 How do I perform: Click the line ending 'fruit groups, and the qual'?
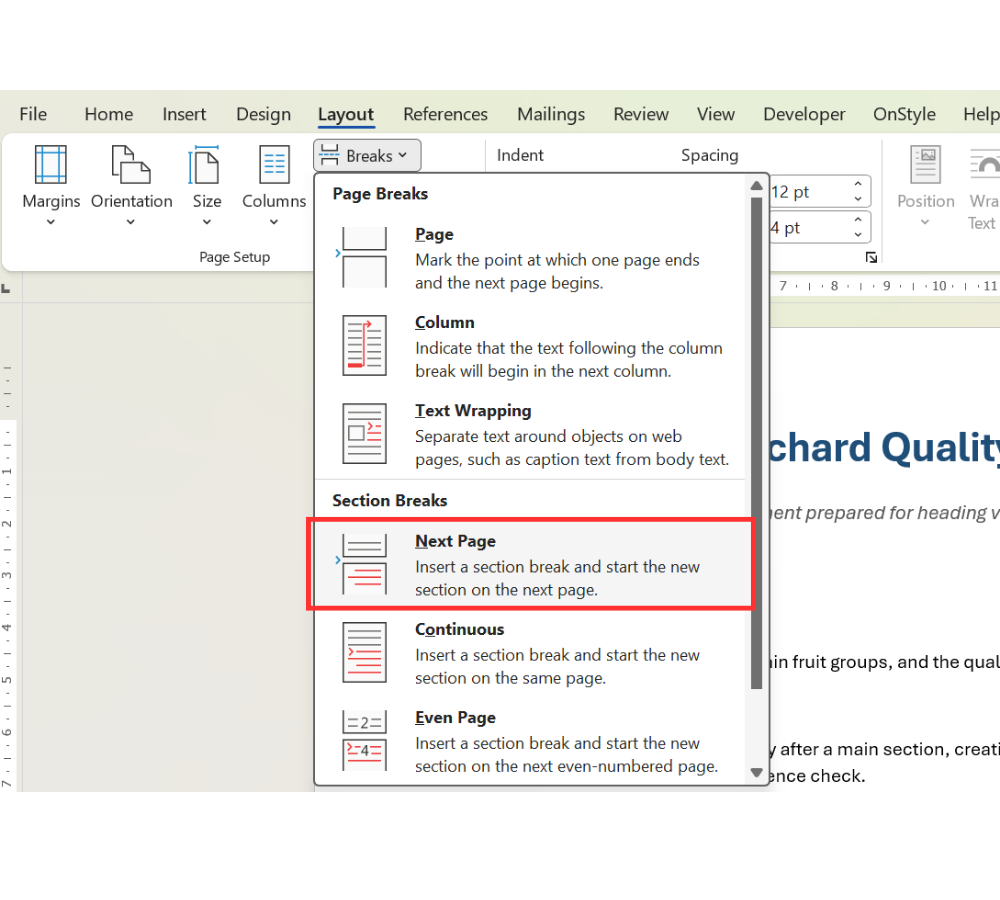tap(886, 661)
